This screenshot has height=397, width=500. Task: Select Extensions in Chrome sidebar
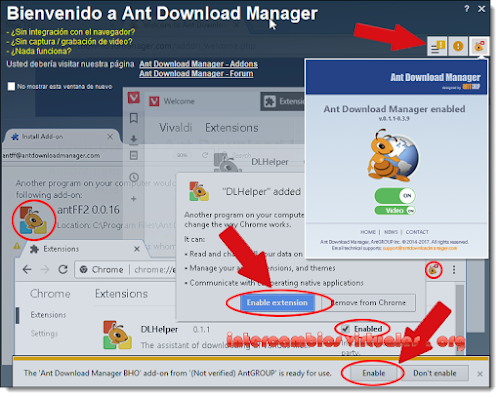coord(48,315)
